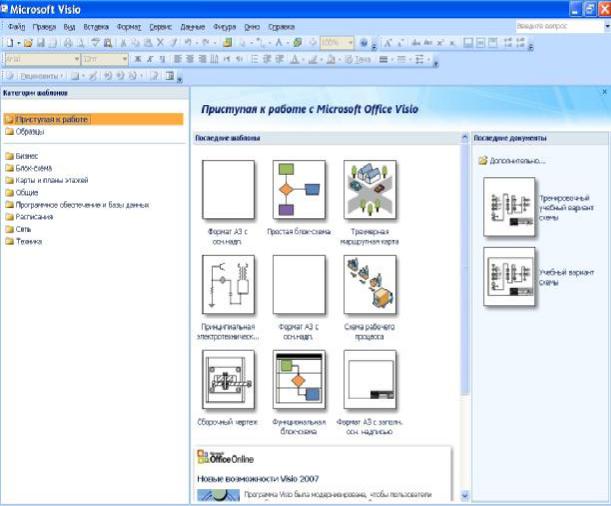Click the Increase Font Size icon

[388, 43]
